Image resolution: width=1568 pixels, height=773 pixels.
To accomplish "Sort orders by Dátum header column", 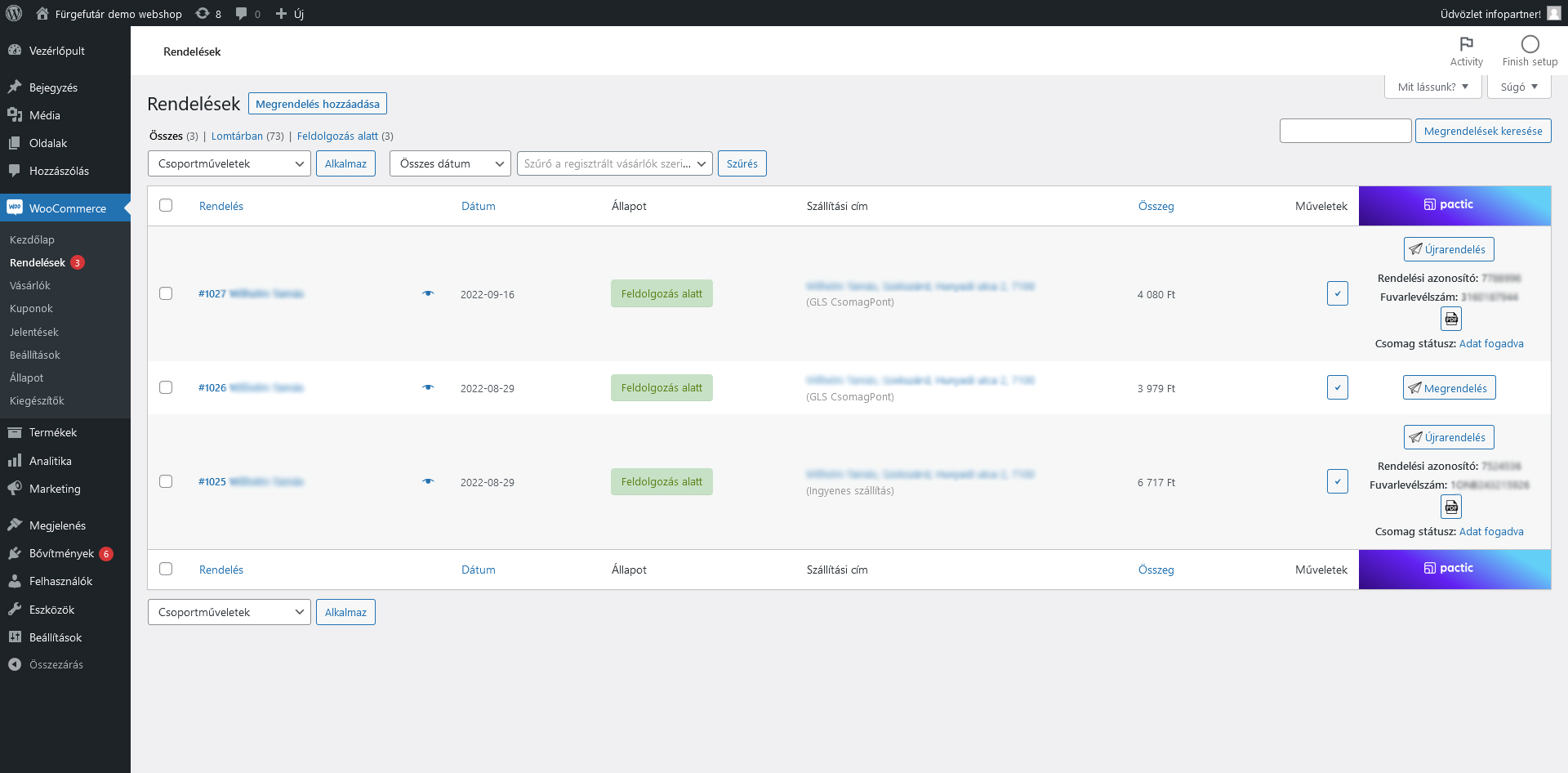I will point(479,206).
